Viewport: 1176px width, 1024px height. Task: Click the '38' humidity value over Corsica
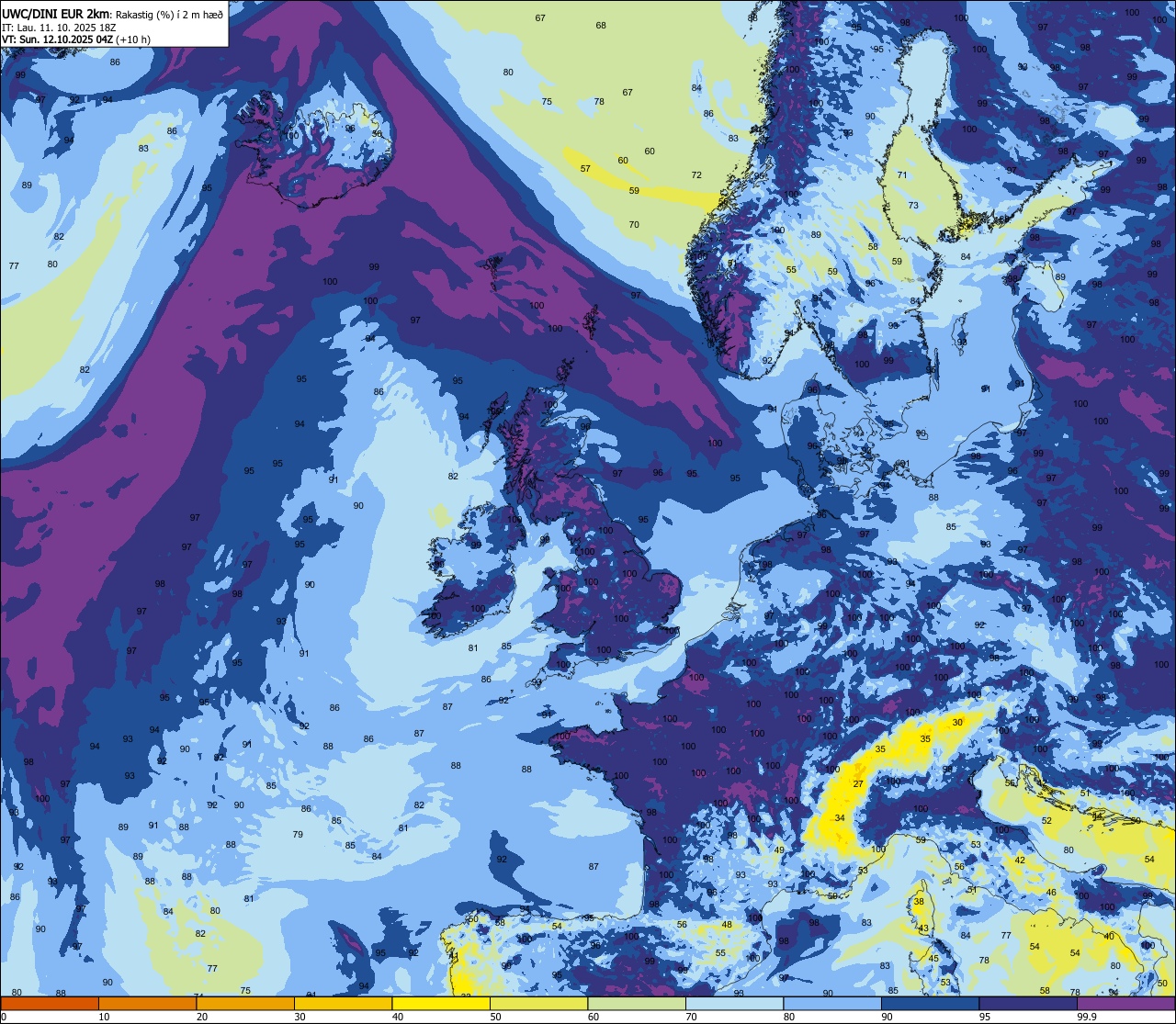pos(919,902)
